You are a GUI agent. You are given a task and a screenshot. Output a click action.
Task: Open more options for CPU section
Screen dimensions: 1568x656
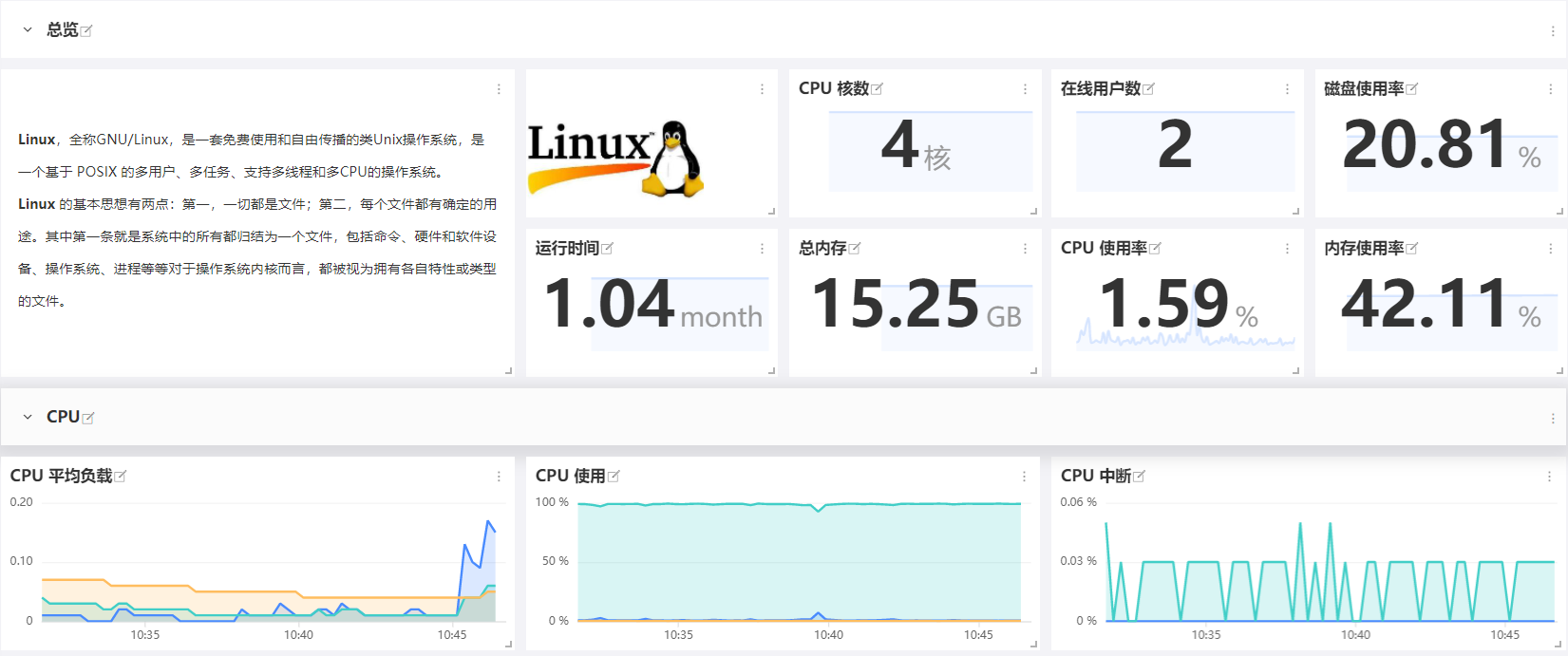click(1553, 418)
